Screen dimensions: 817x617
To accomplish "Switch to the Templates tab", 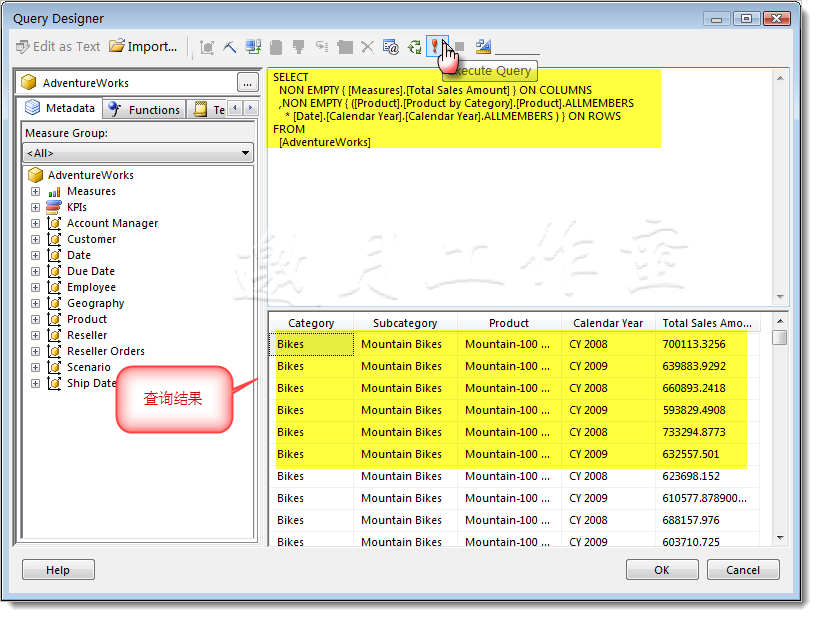I will click(x=208, y=109).
